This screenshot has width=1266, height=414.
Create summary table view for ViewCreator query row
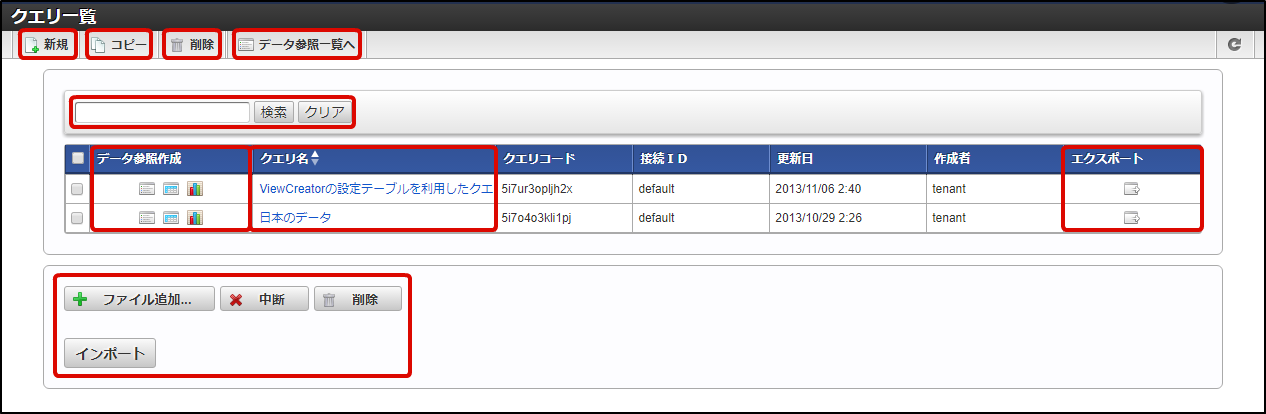point(170,188)
